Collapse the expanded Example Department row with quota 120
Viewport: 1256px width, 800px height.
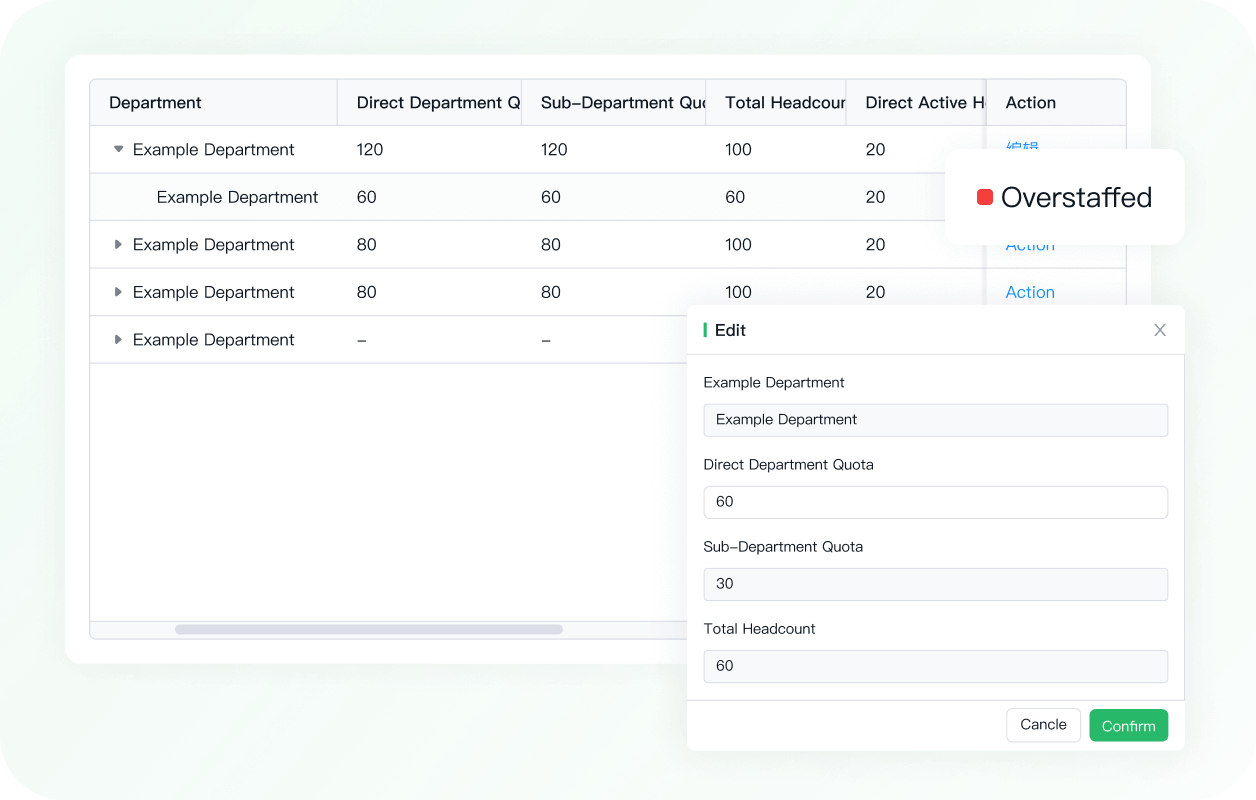[119, 149]
